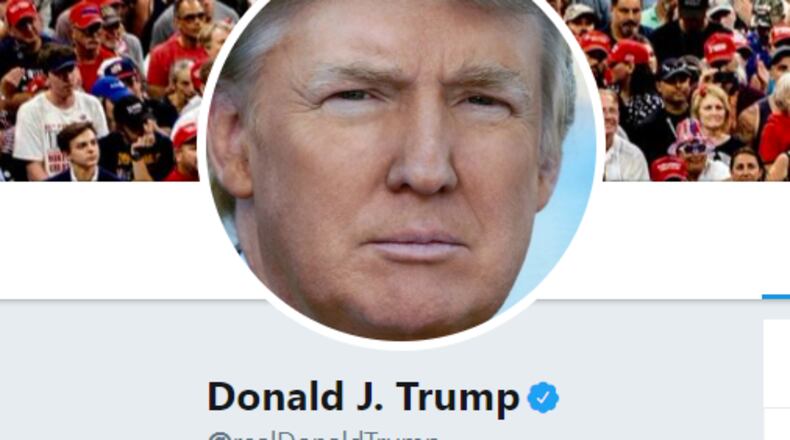Click the person wearing blue cap in banner
The height and width of the screenshot is (440, 790).
112,96
